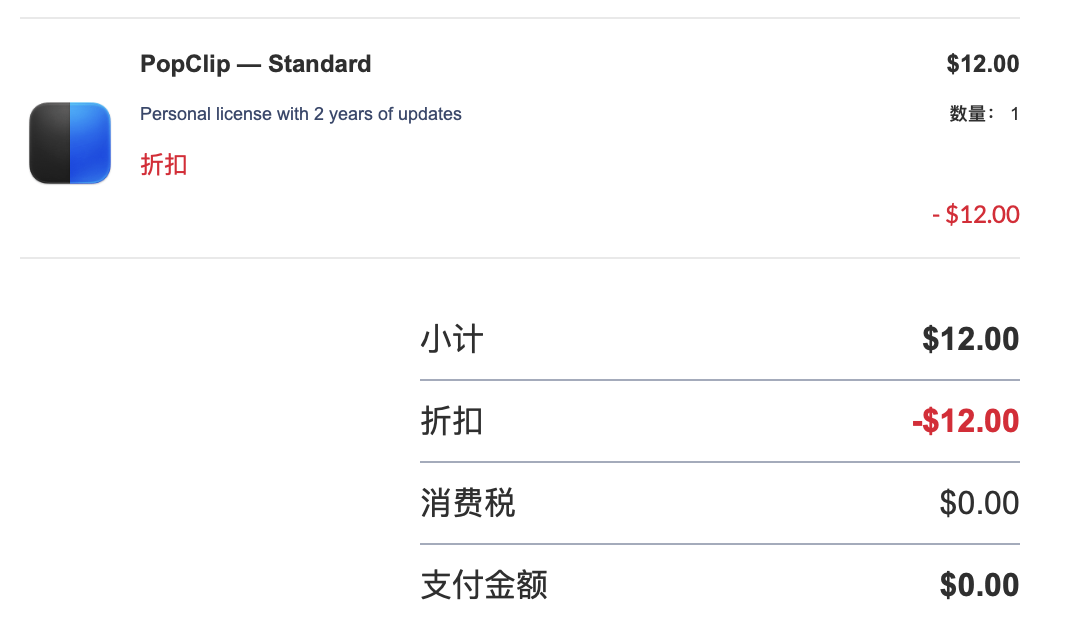Click the bold total $0.00

(979, 585)
